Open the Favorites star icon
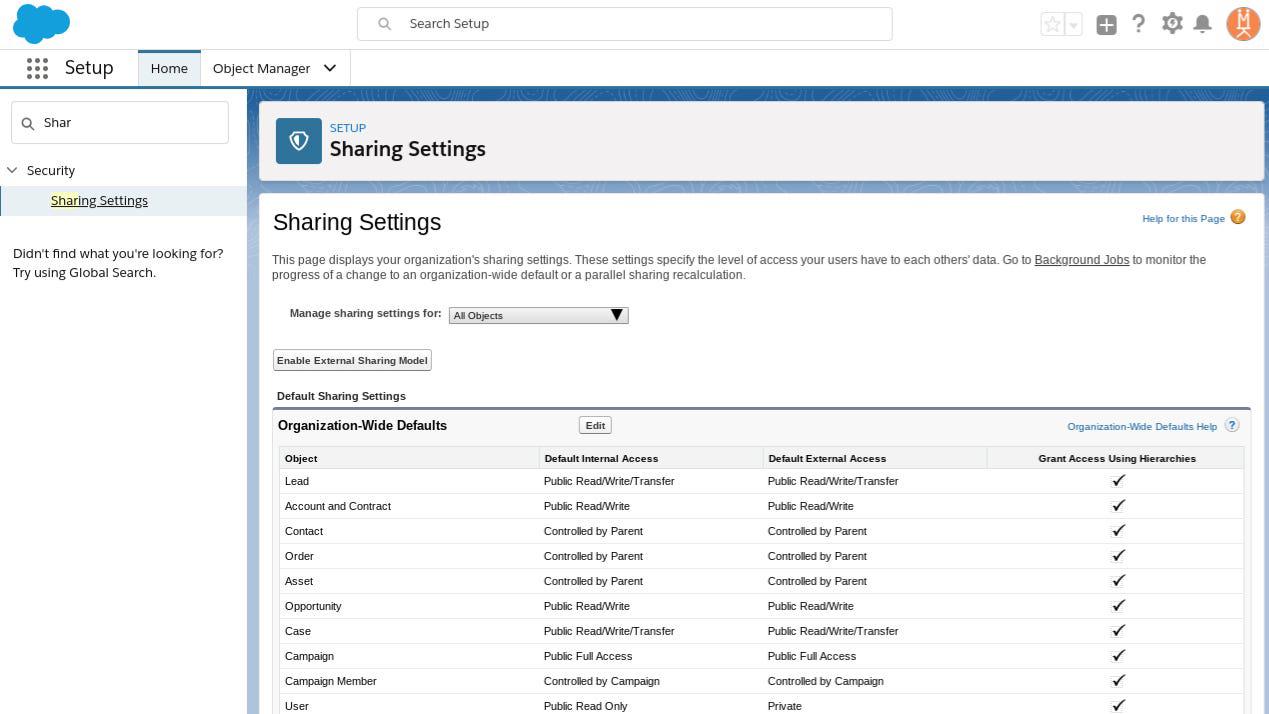The height and width of the screenshot is (714, 1269). (x=1051, y=25)
